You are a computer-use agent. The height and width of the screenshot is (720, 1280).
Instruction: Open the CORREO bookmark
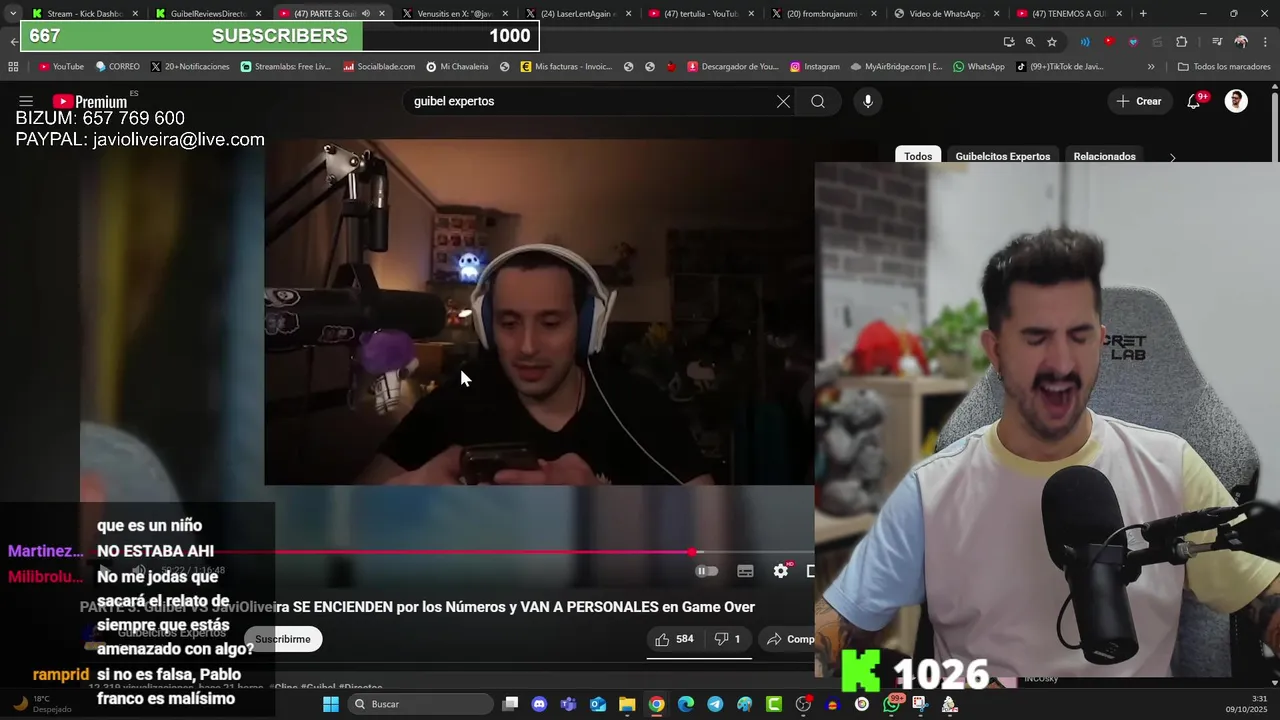(x=117, y=67)
